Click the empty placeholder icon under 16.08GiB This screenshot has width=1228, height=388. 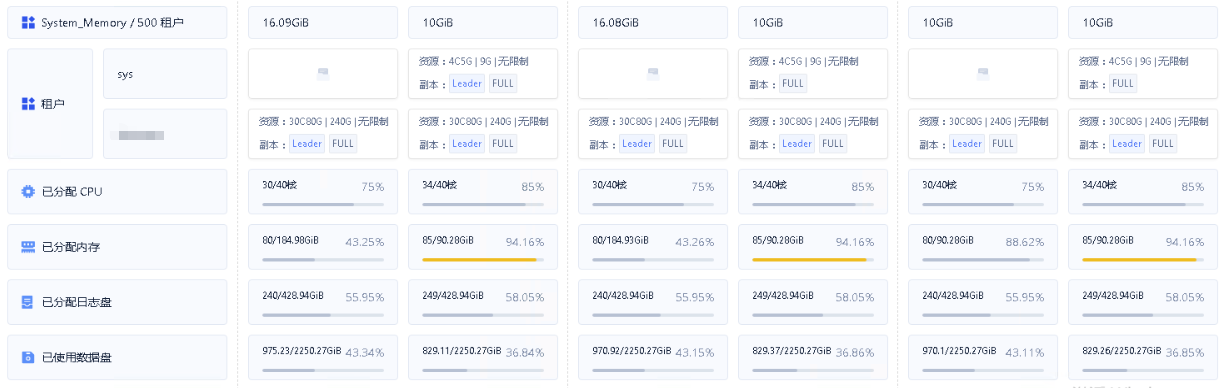pyautogui.click(x=653, y=73)
